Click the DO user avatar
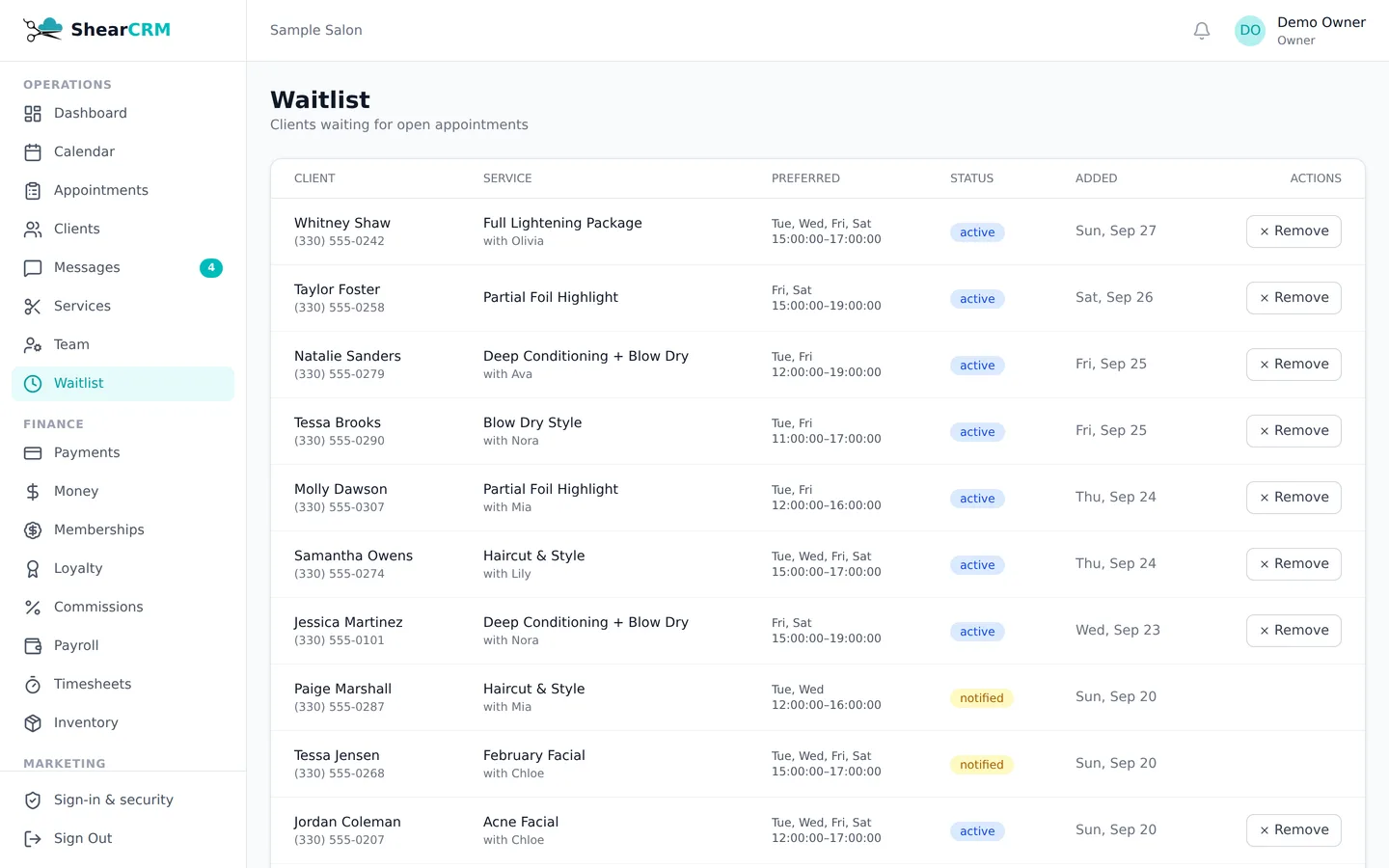The width and height of the screenshot is (1389, 868). tap(1250, 31)
